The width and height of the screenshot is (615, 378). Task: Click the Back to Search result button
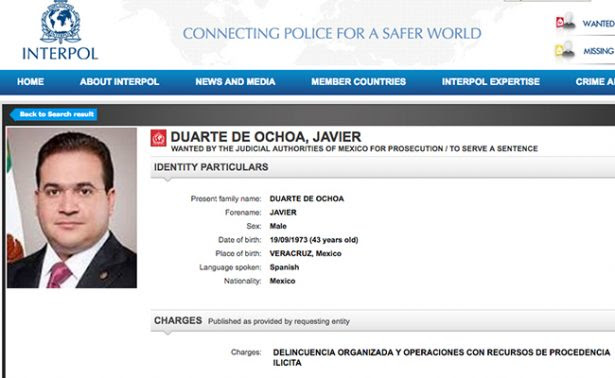[x=54, y=114]
